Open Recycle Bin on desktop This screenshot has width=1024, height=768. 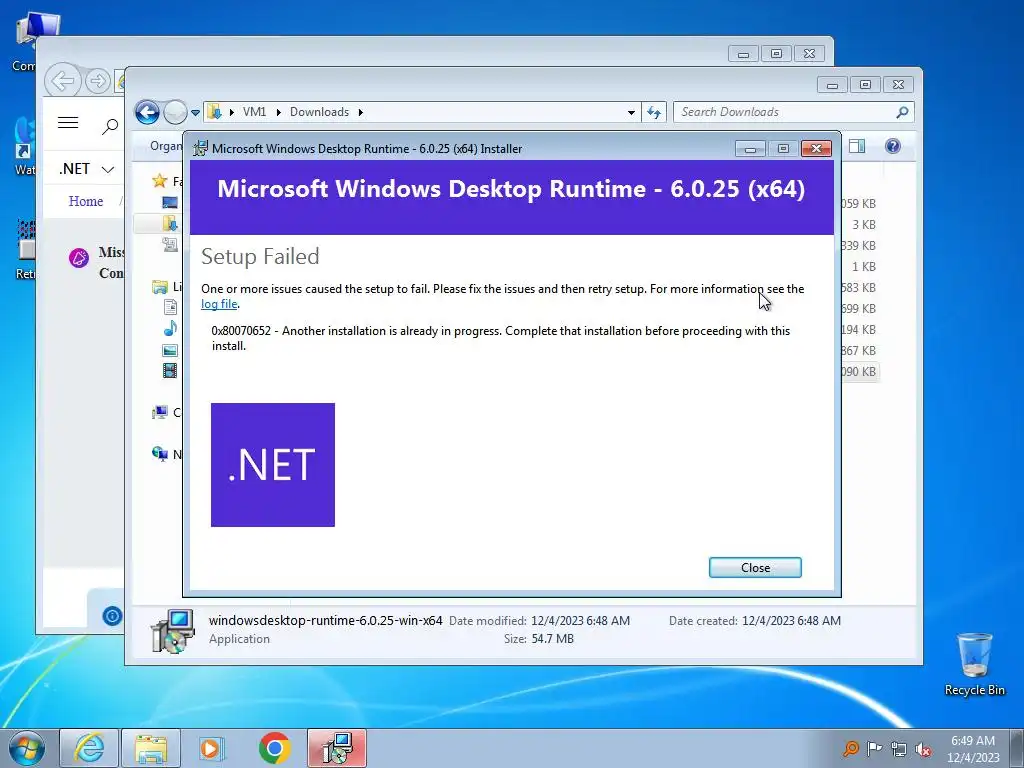(x=974, y=664)
